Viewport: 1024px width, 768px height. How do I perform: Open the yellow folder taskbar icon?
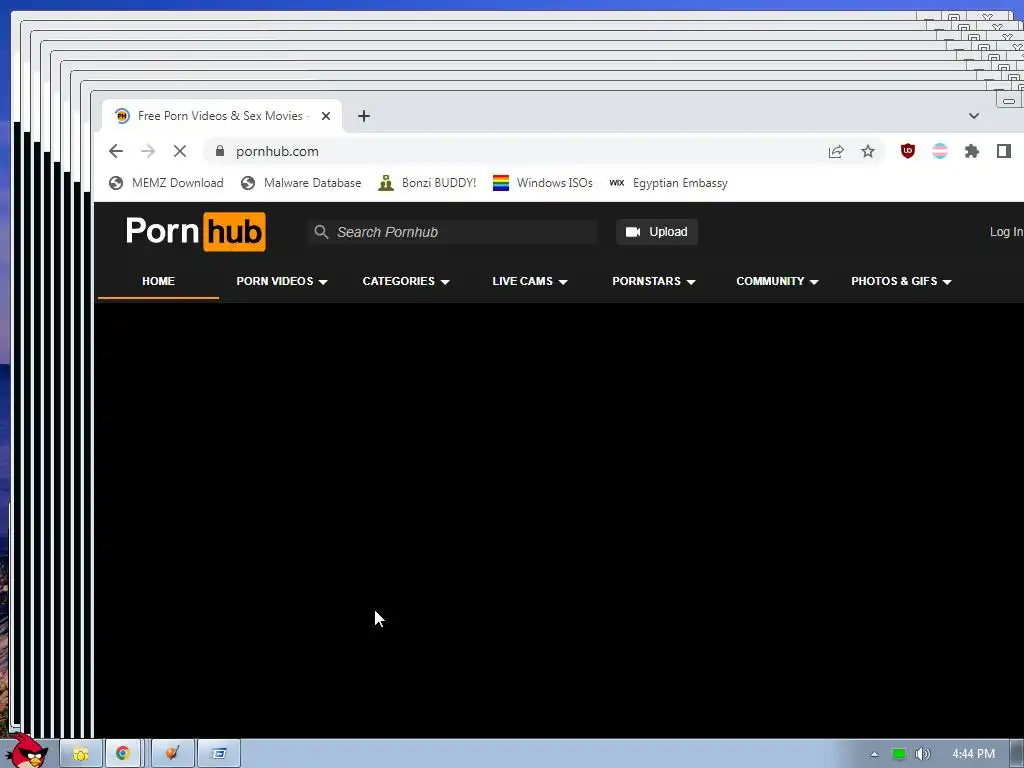[81, 754]
